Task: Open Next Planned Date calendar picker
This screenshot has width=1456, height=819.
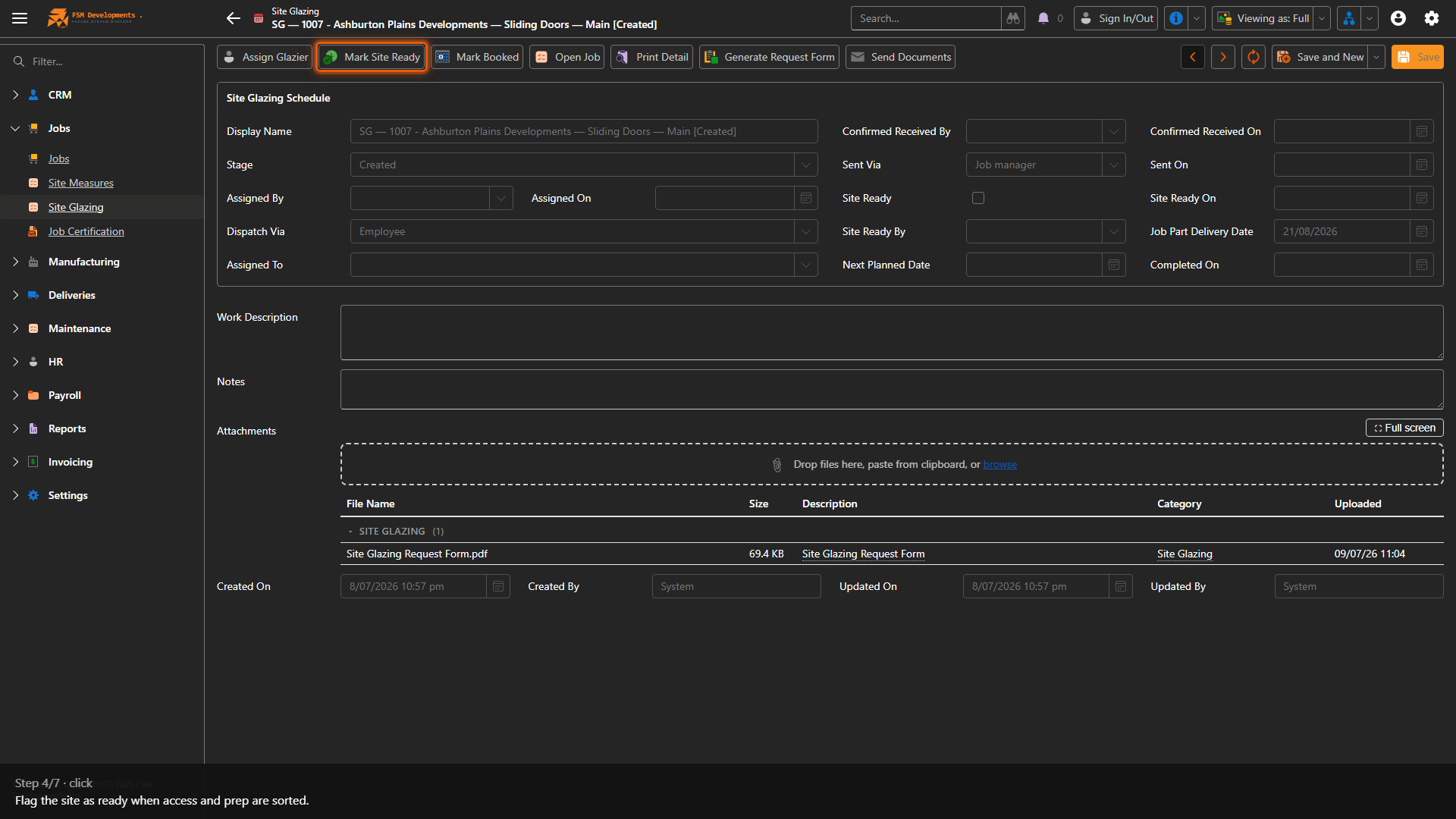Action: pyautogui.click(x=1114, y=265)
